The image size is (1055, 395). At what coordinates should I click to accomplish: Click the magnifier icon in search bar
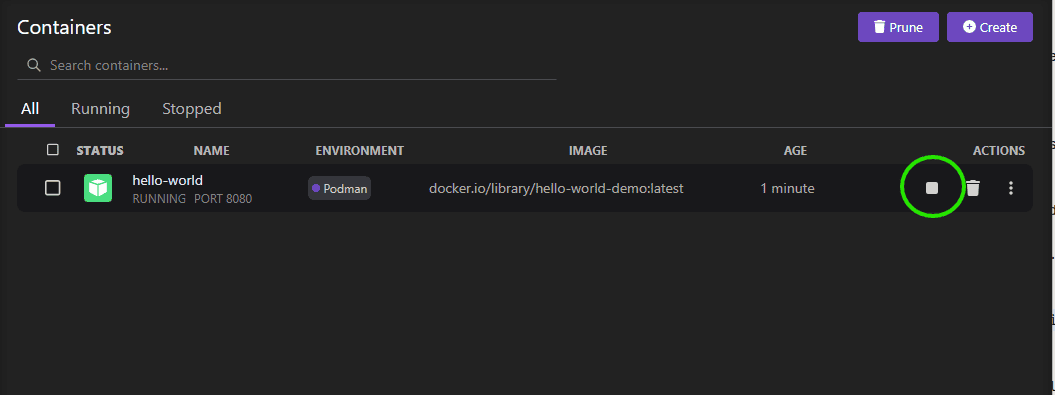click(34, 65)
